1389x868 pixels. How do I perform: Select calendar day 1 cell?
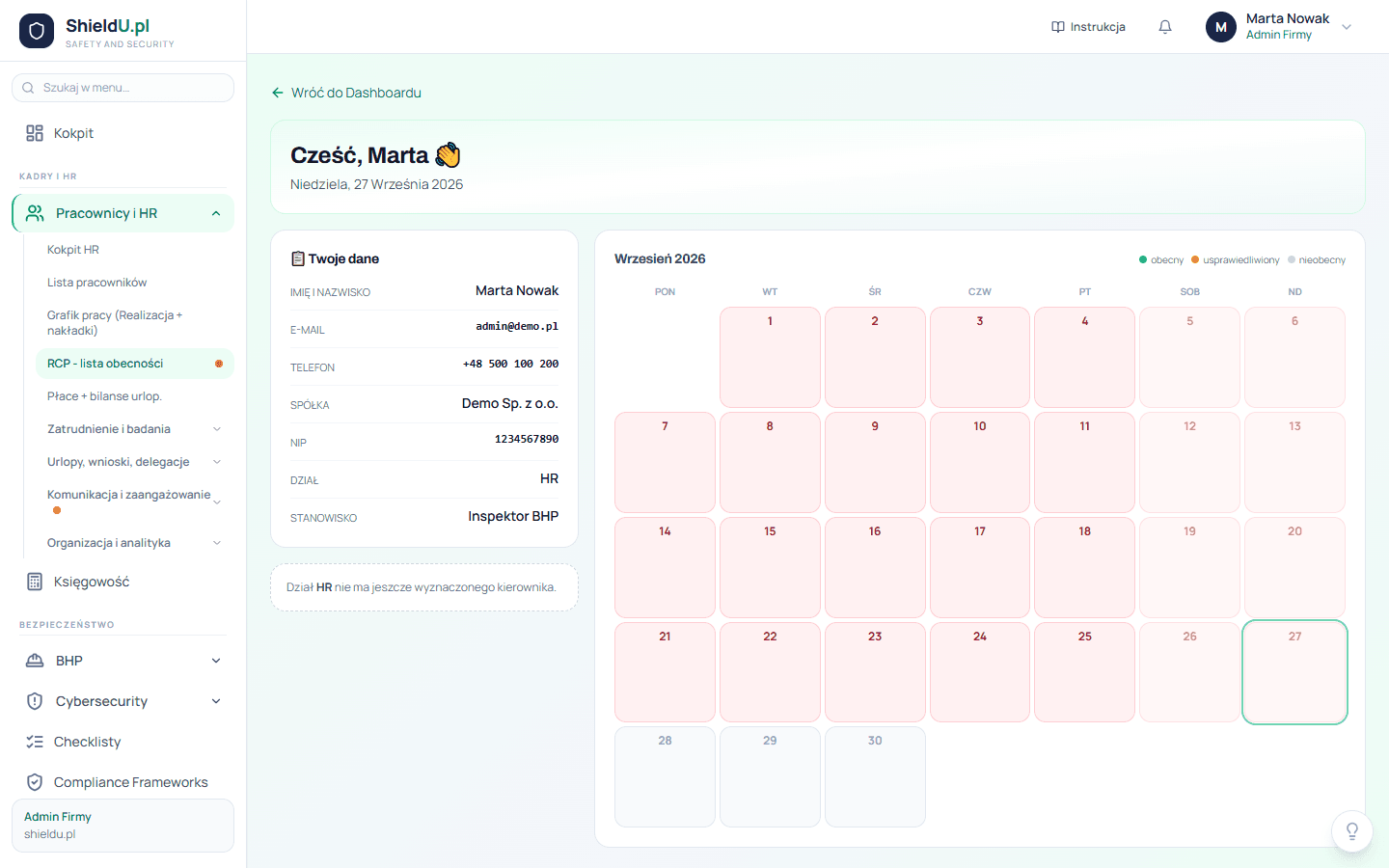click(770, 357)
